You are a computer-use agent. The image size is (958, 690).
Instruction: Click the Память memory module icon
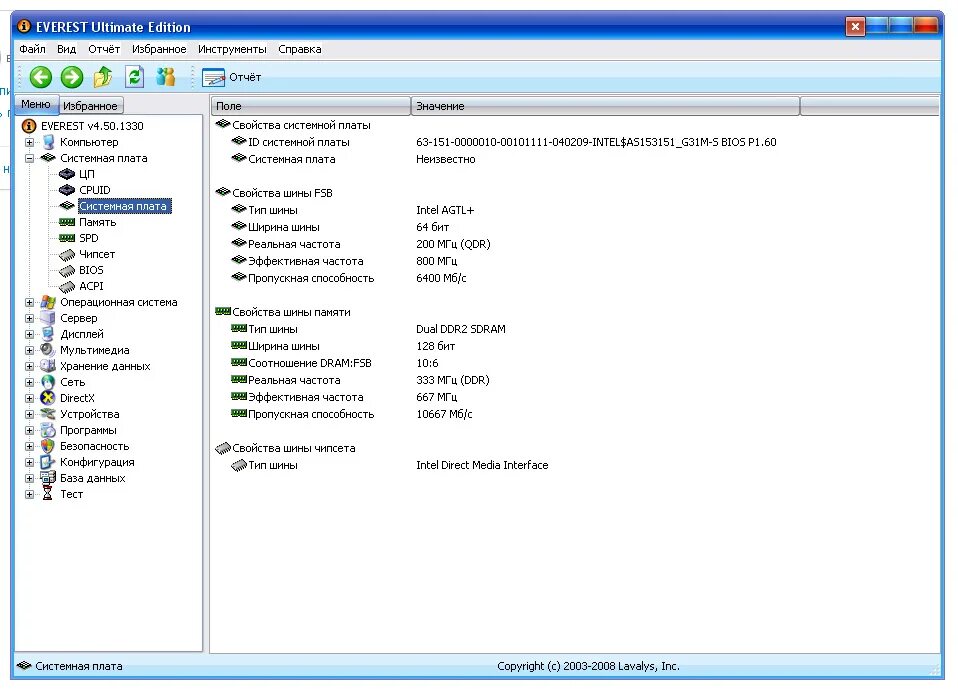pos(67,222)
